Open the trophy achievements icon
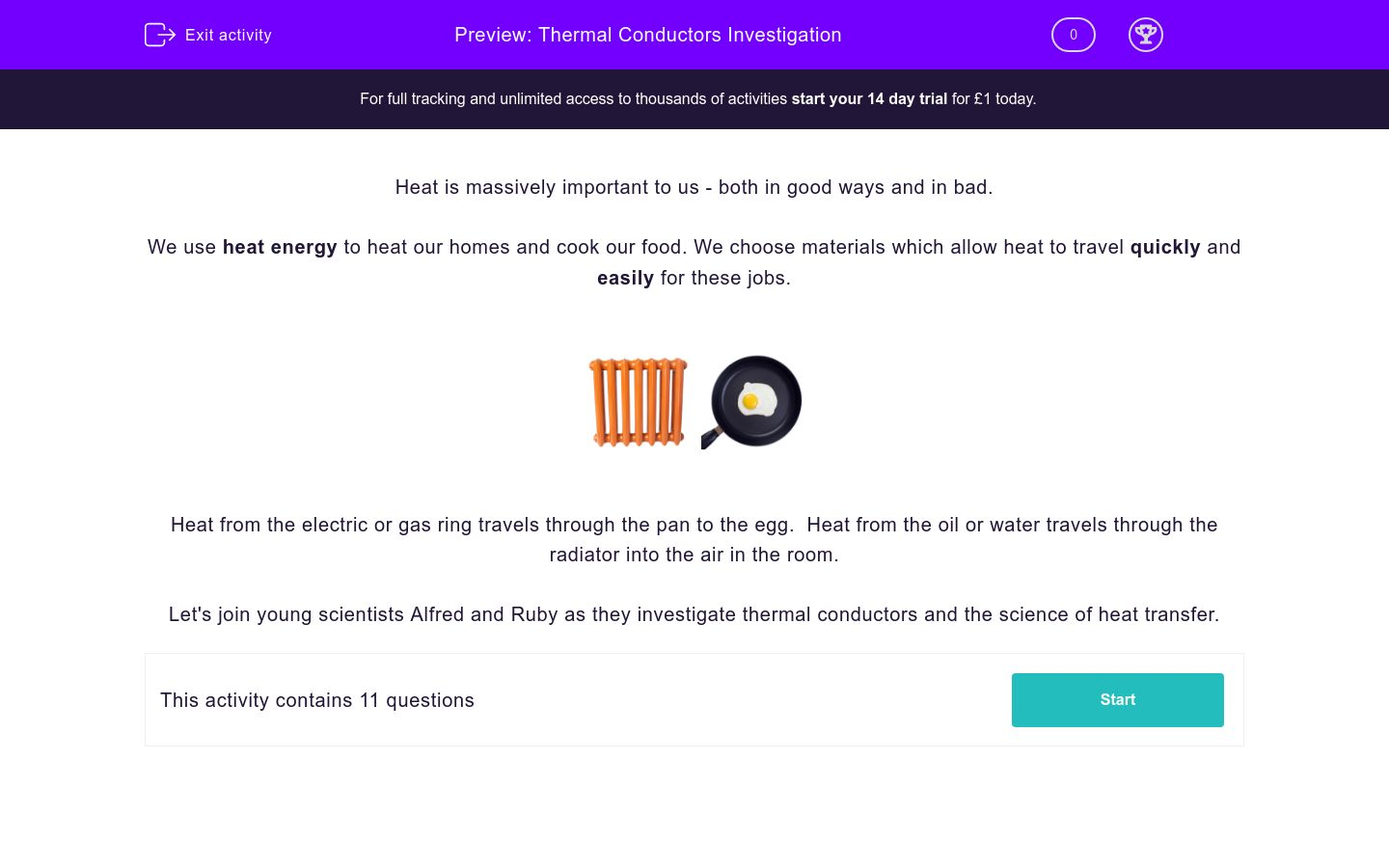Screen dimensions: 1389x868 1145,35
